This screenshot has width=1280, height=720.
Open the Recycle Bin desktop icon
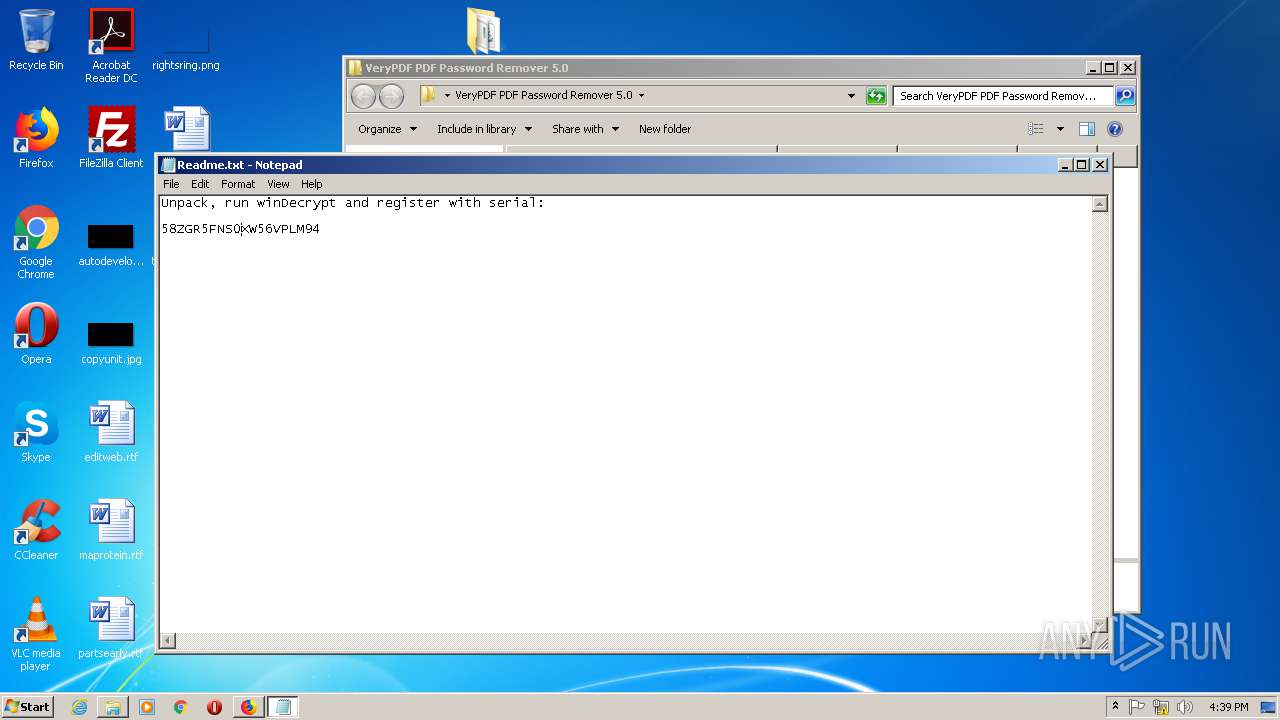36,40
